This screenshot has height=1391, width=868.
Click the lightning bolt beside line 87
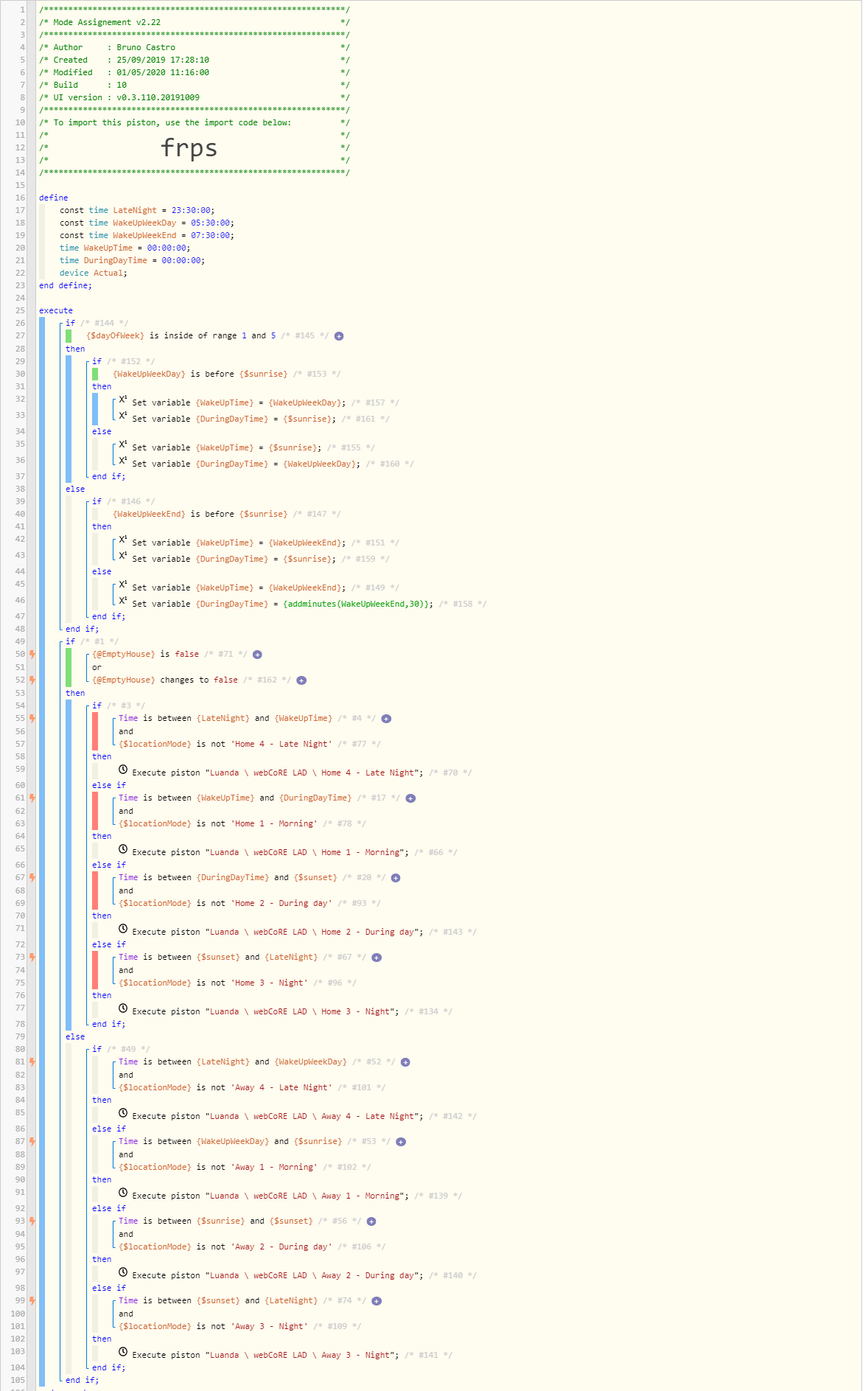point(32,1142)
